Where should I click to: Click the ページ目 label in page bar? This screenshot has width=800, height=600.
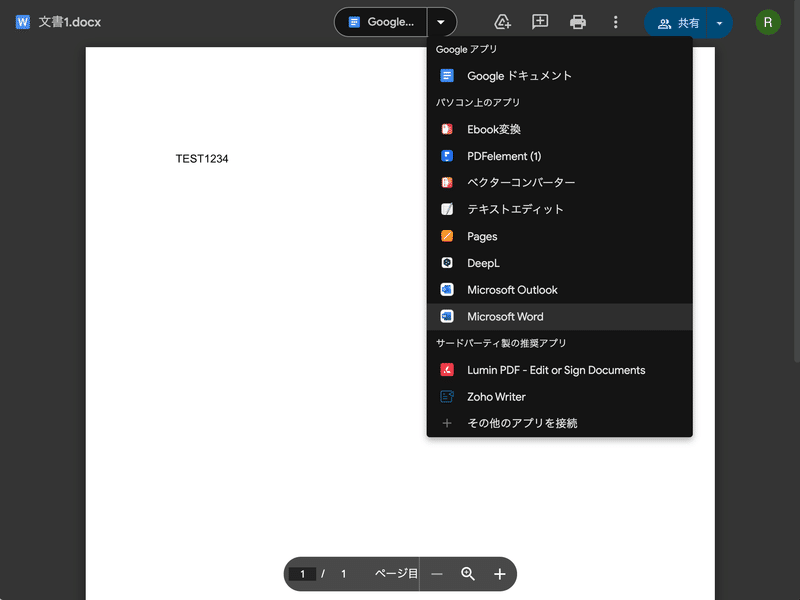point(396,574)
